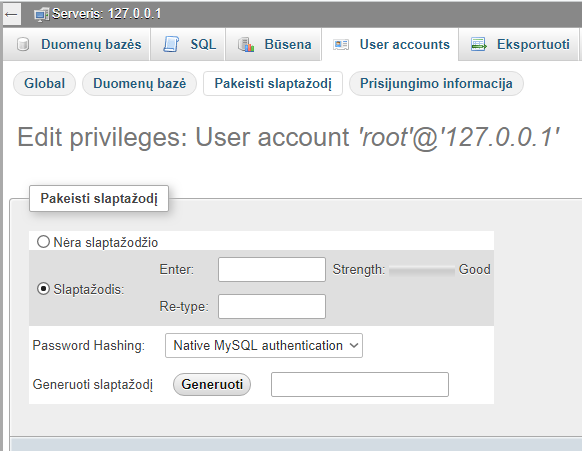Click the 'Enter:' label
The image size is (582, 451).
[177, 269]
